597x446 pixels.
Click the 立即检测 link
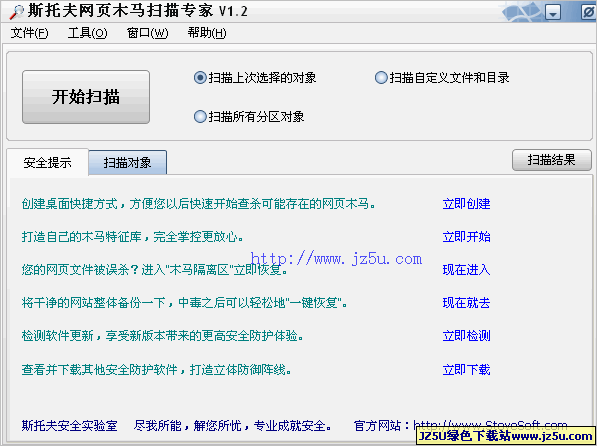(466, 336)
